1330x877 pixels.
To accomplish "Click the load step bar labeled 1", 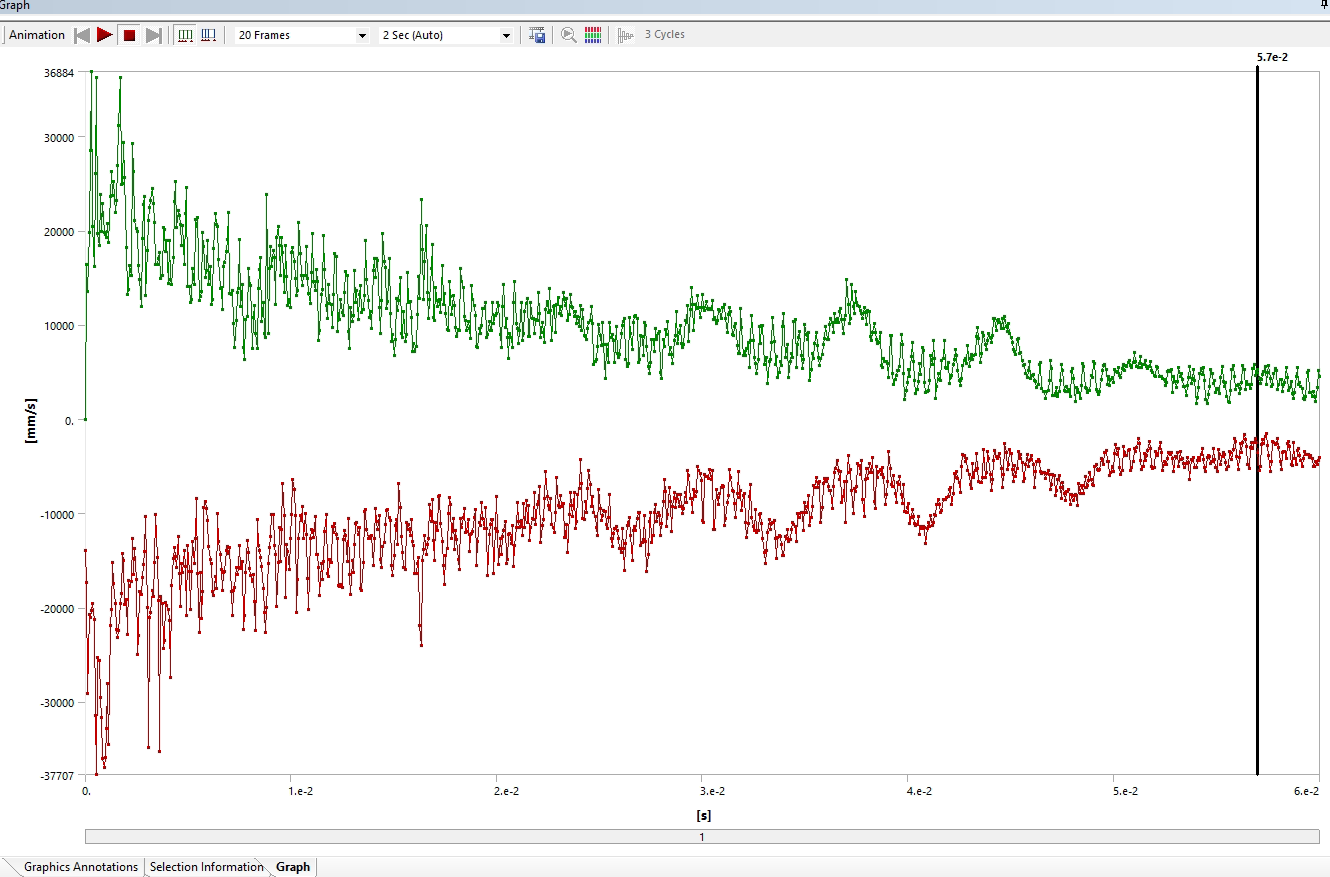I will click(702, 837).
